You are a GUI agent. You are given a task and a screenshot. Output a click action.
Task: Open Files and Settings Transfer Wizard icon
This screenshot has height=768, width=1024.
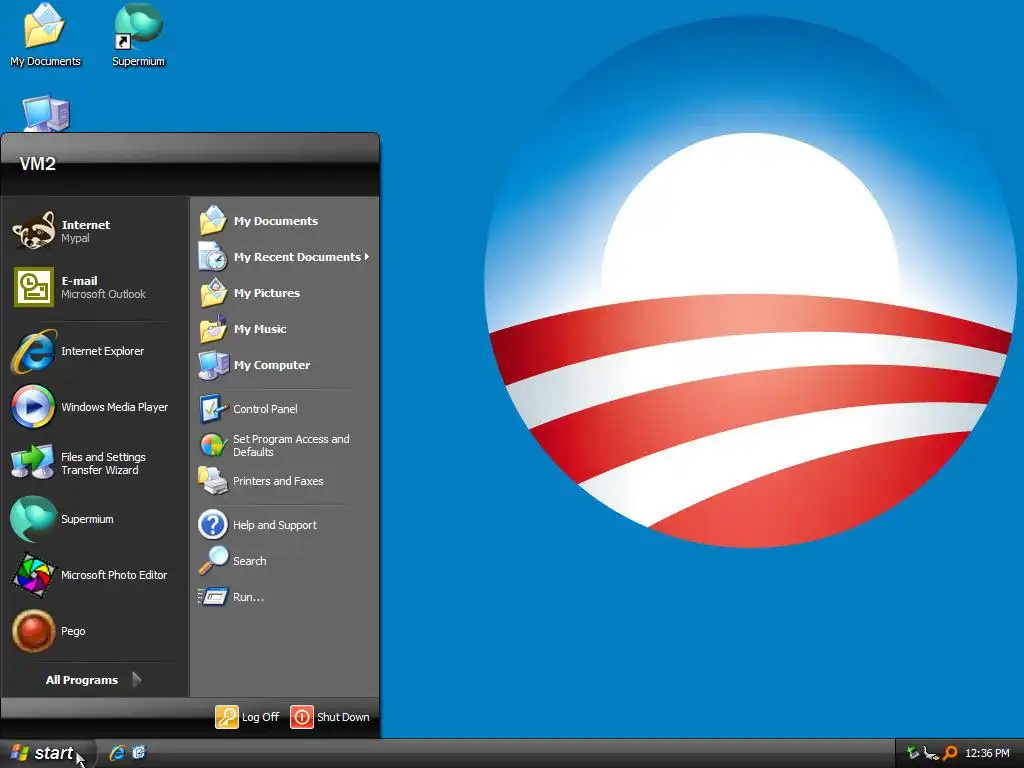coord(33,462)
